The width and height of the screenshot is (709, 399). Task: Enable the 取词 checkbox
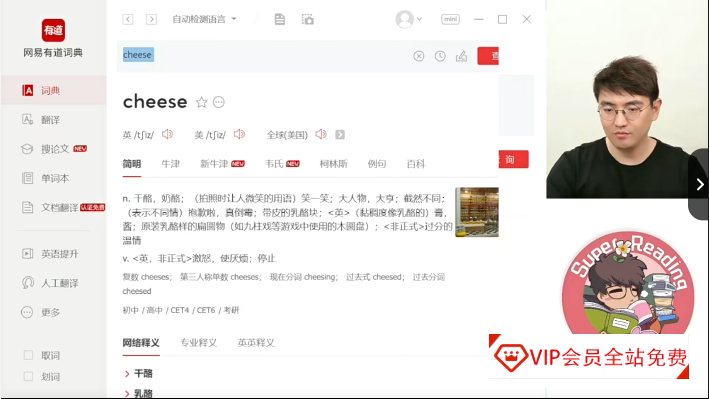pos(28,356)
